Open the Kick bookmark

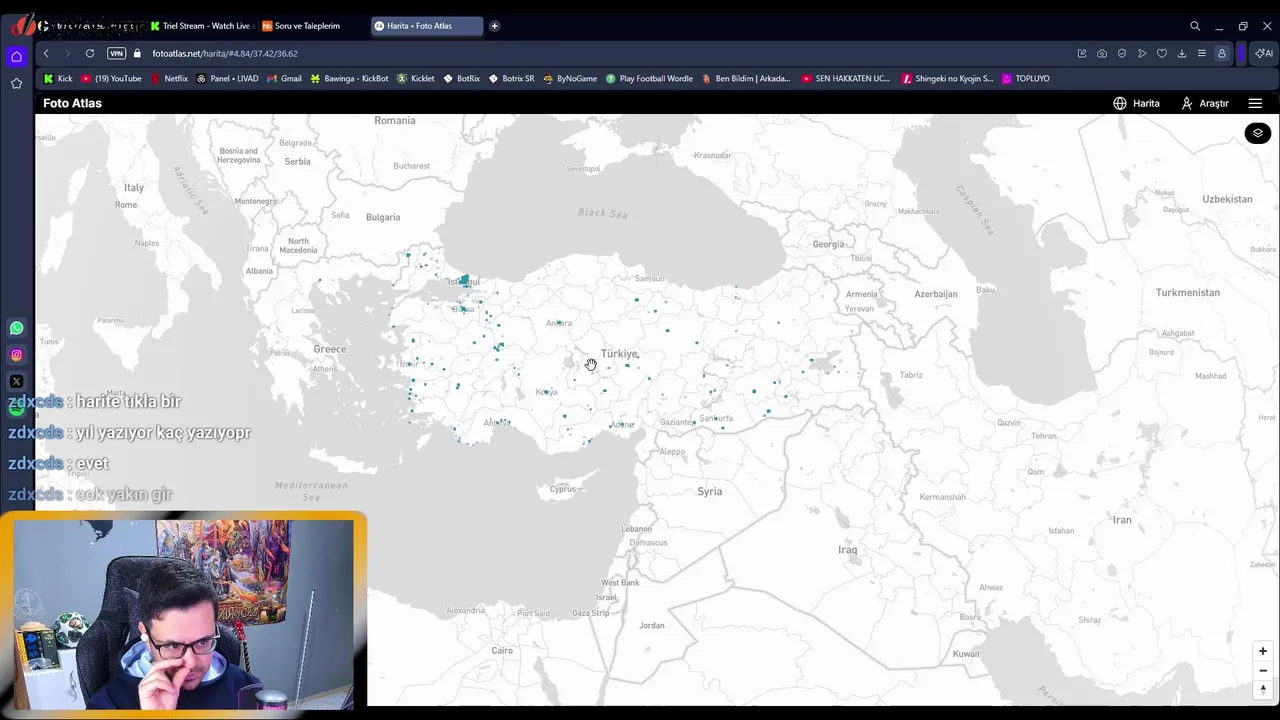coord(58,78)
